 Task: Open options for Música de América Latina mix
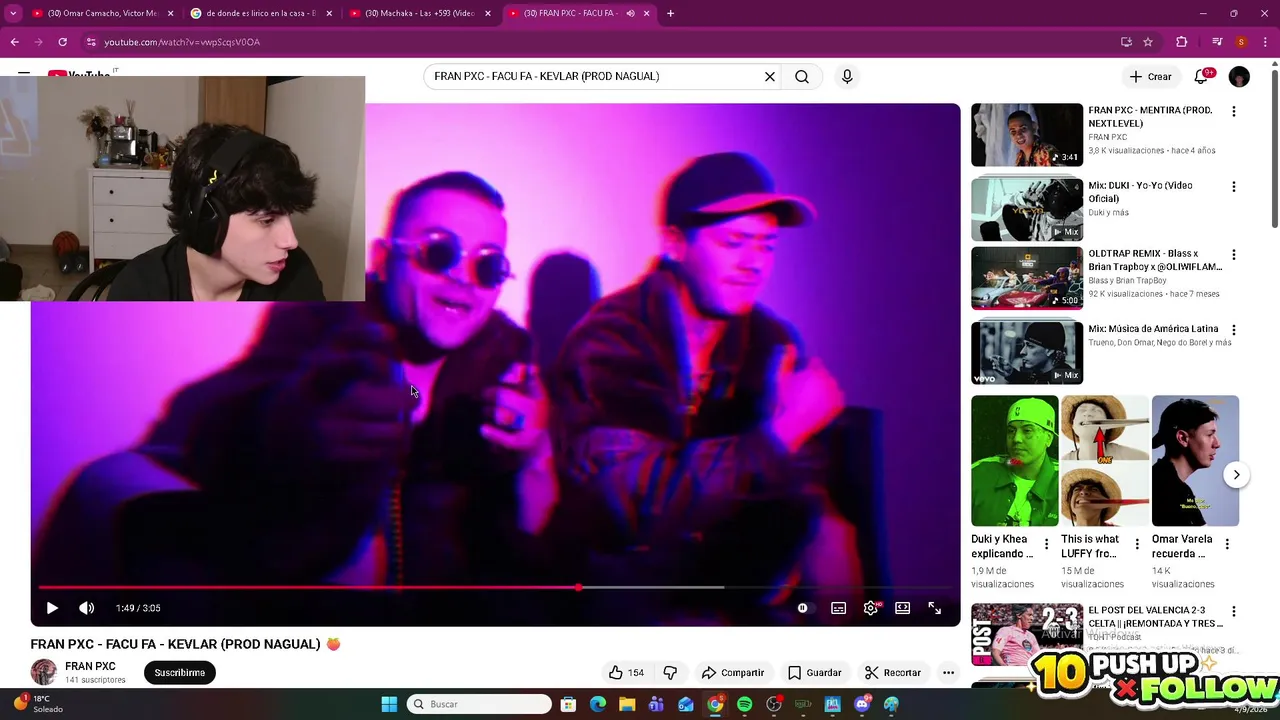(x=1234, y=330)
